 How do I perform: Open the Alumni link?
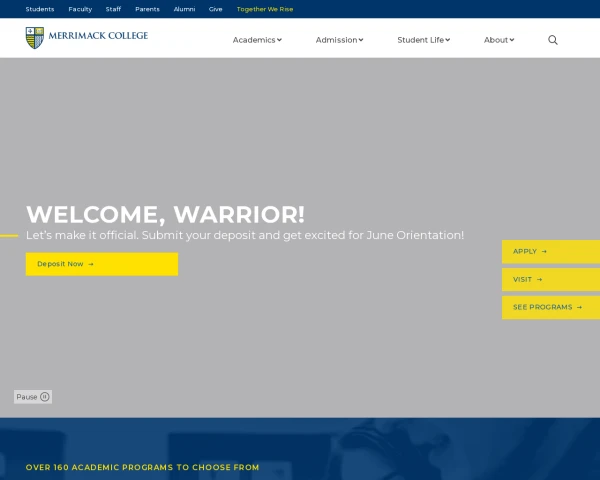pos(184,9)
